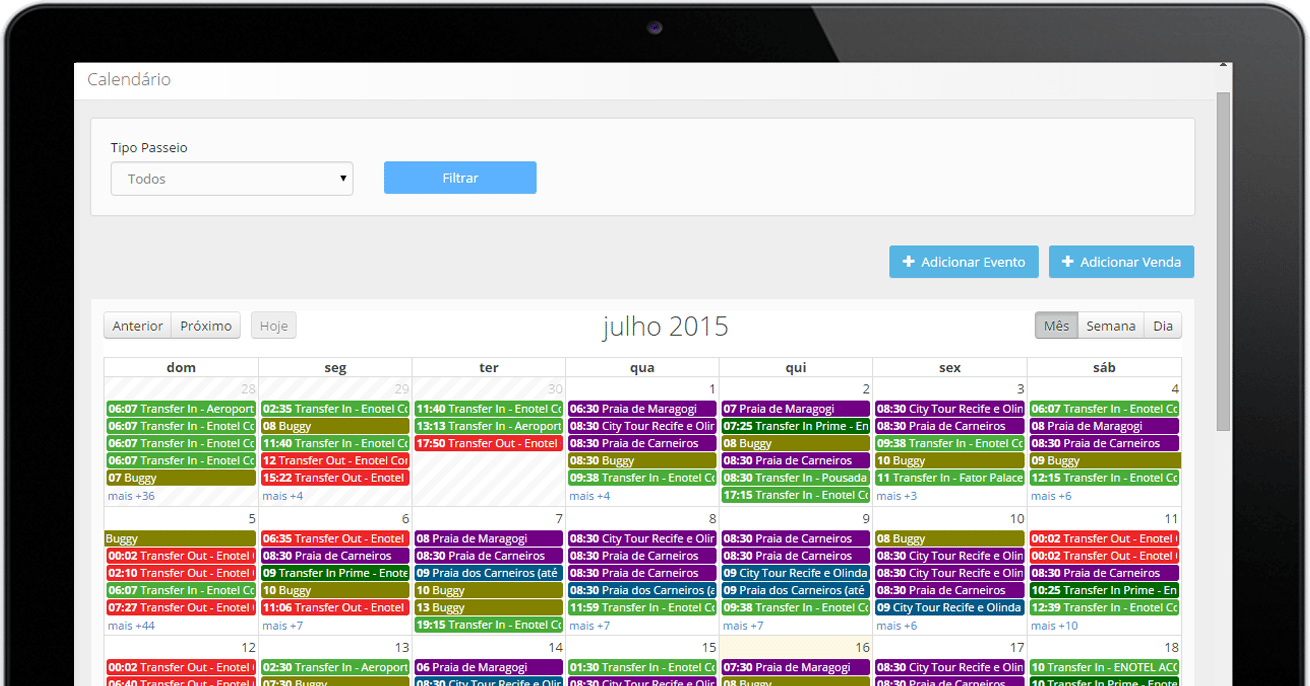Expand 'mais +10' events on July 11
Image resolution: width=1310 pixels, height=686 pixels.
(x=1055, y=626)
